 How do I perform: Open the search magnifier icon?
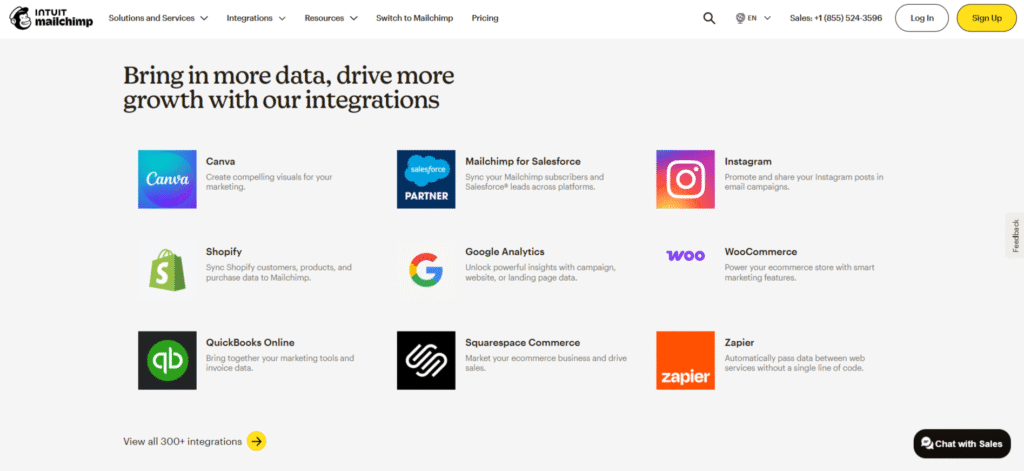(x=709, y=18)
